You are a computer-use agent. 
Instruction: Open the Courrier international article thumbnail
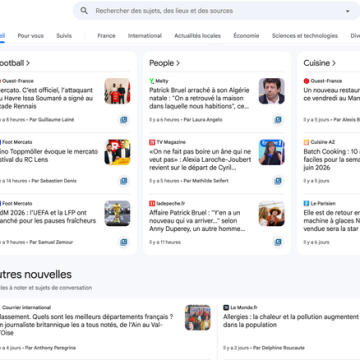(x=198, y=317)
